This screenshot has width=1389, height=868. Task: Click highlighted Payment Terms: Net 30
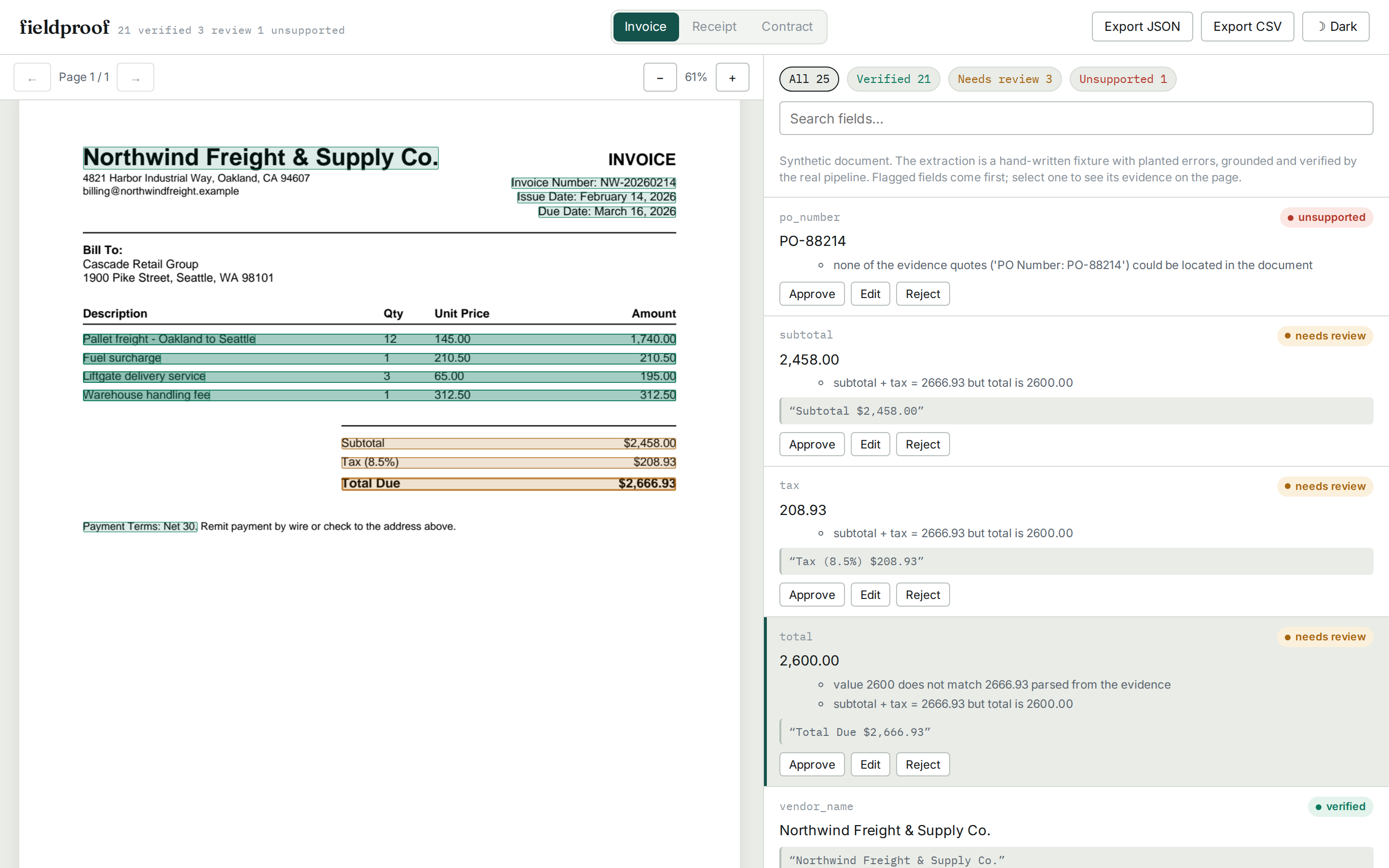tap(140, 527)
